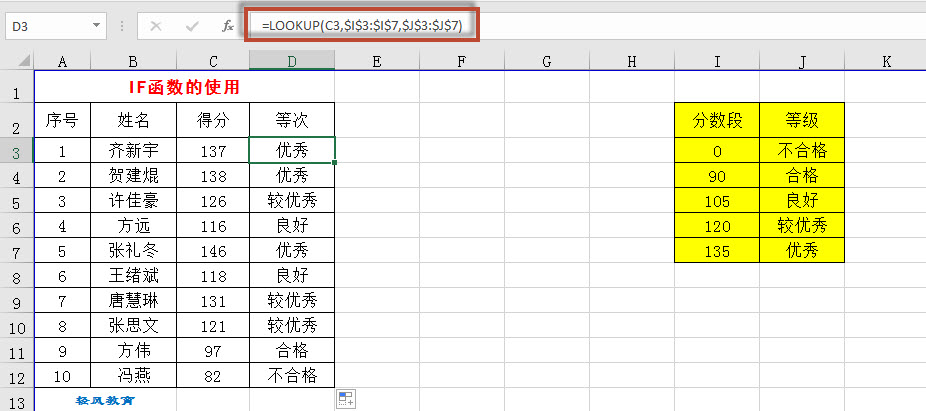Click the name cell 张思文
The width and height of the screenshot is (926, 411).
(x=133, y=325)
